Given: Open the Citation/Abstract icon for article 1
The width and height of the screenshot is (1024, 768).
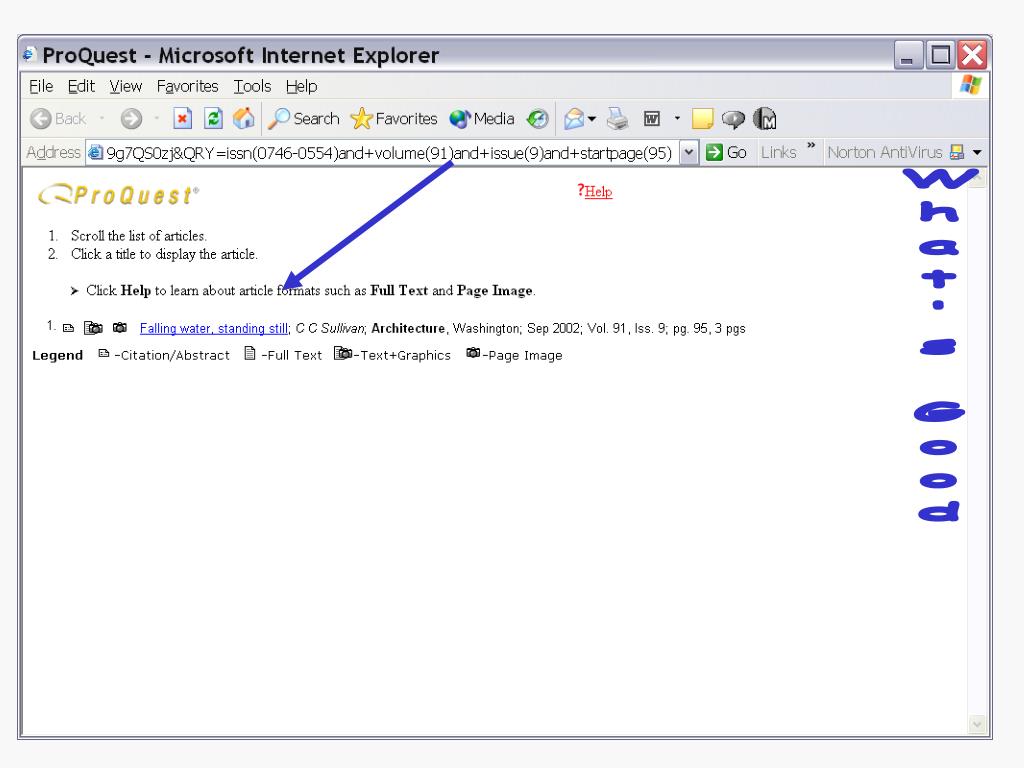Looking at the screenshot, I should pyautogui.click(x=68, y=328).
